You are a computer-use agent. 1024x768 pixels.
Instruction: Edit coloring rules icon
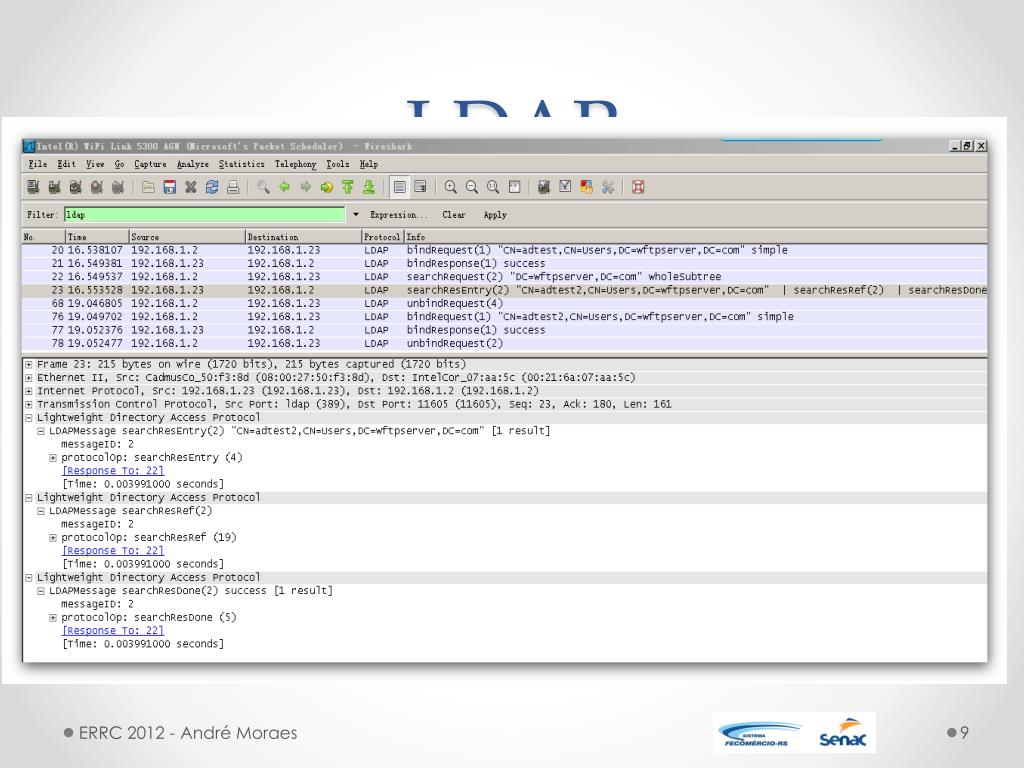point(586,187)
